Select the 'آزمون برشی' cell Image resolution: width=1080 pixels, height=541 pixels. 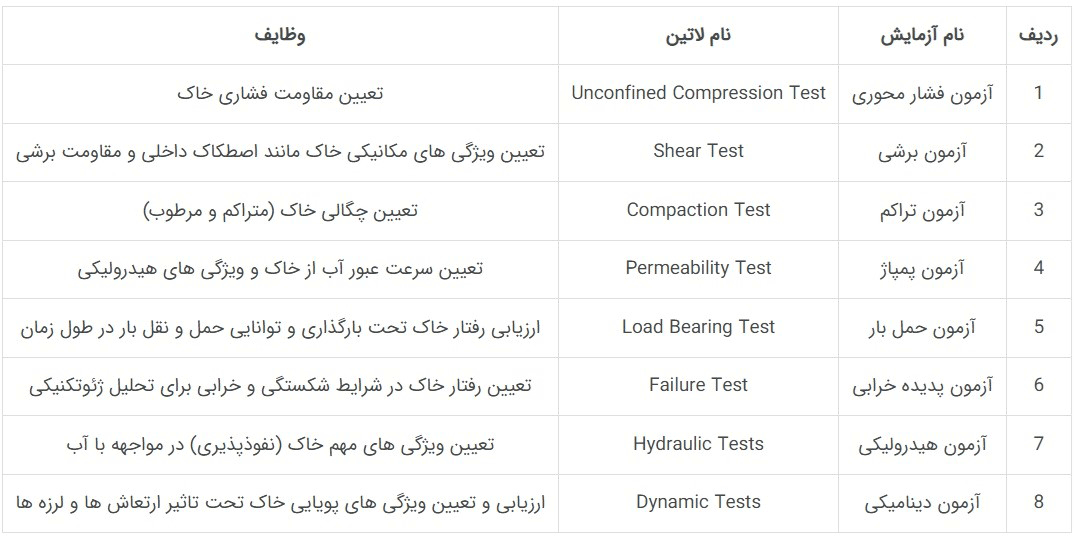coord(922,152)
